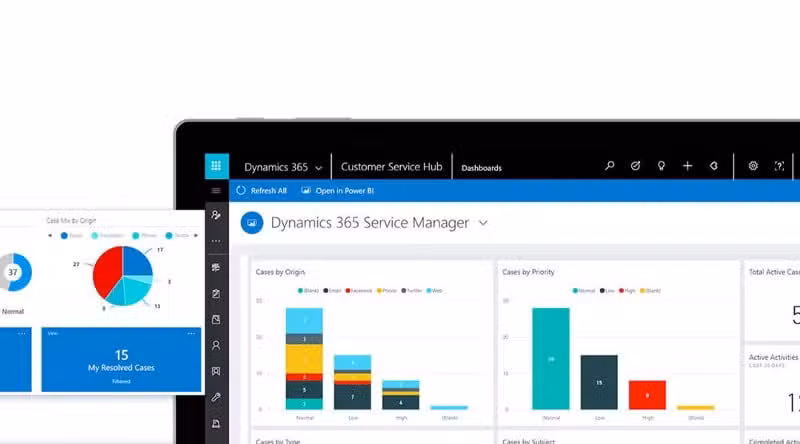Select High legend entry in Cases by Priority
The width and height of the screenshot is (800, 444).
pos(628,290)
